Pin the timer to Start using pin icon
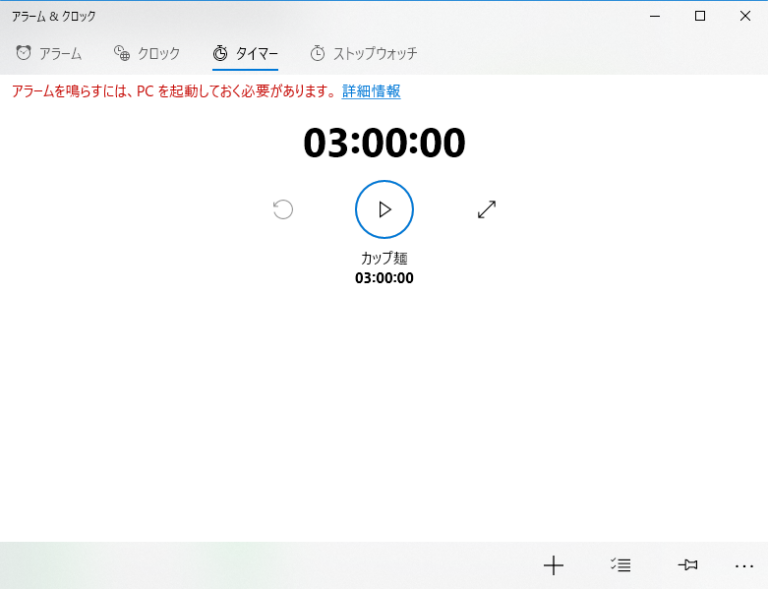768x589 pixels. pyautogui.click(x=687, y=566)
